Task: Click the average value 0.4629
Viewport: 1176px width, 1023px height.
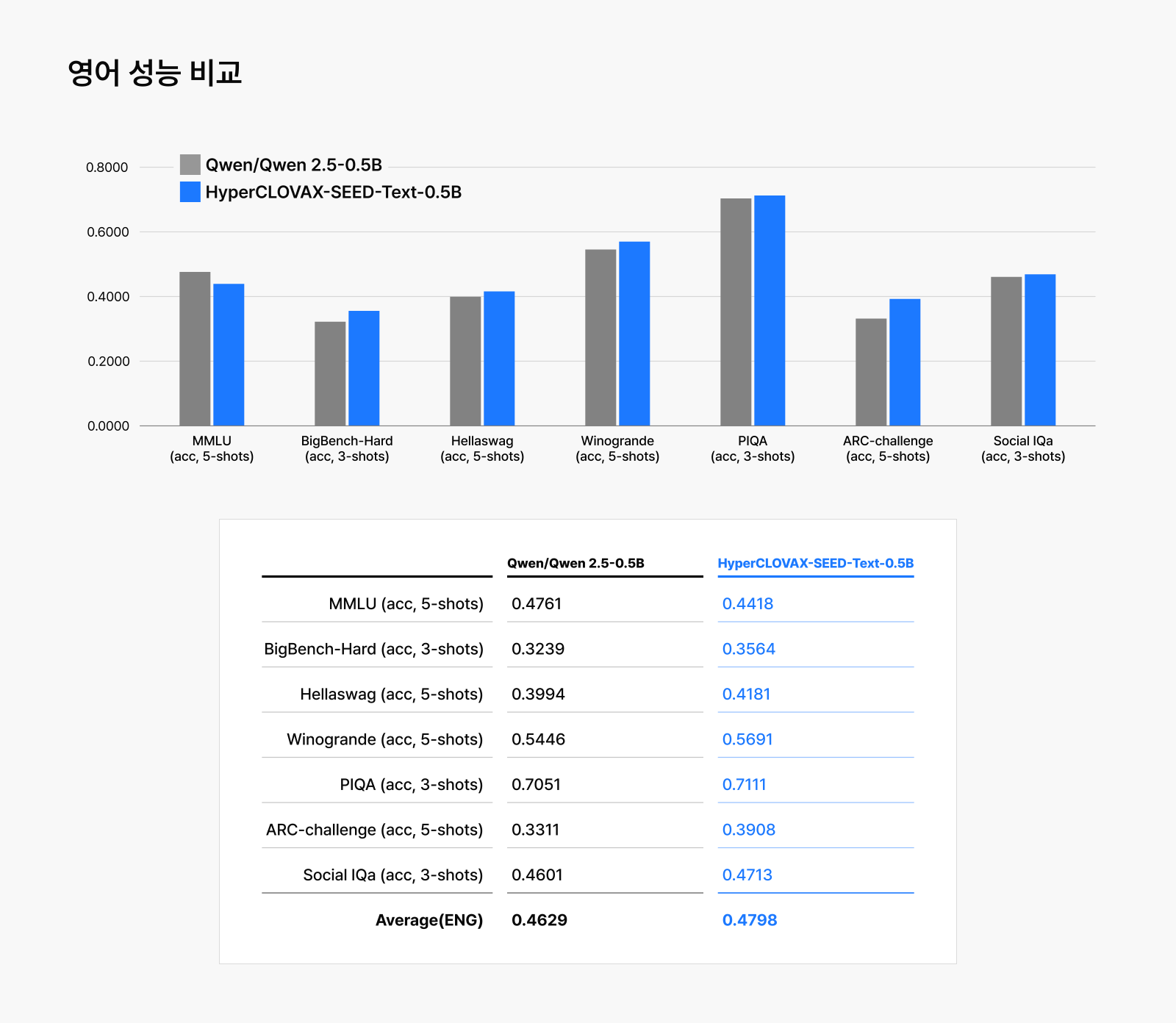Action: pyautogui.click(x=539, y=921)
